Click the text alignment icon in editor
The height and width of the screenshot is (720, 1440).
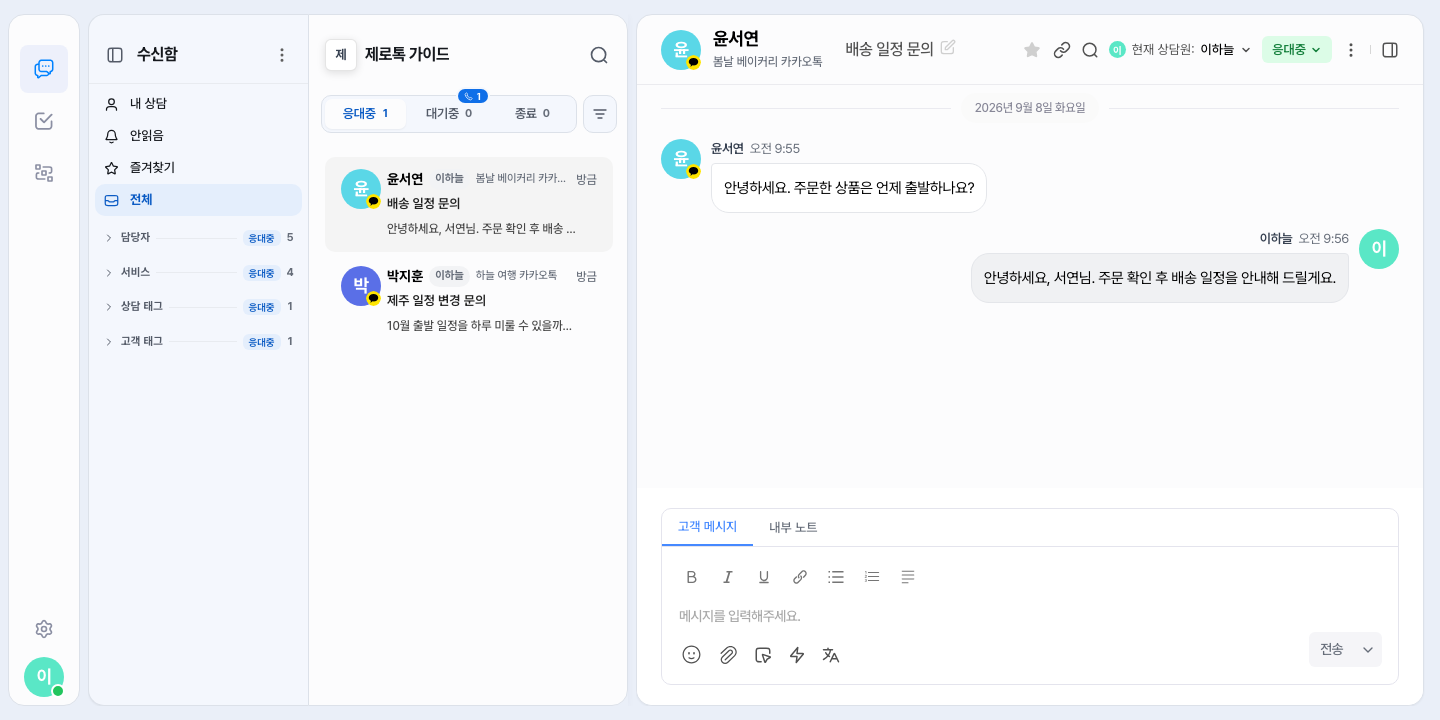908,577
